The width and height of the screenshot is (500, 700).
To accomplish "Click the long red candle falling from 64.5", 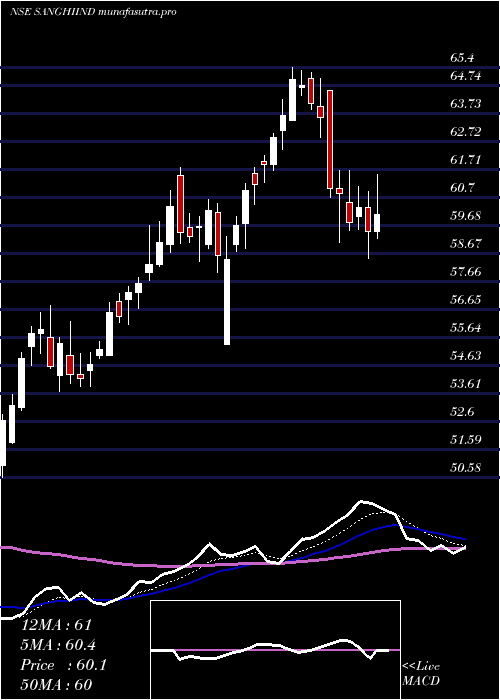I will [x=330, y=139].
